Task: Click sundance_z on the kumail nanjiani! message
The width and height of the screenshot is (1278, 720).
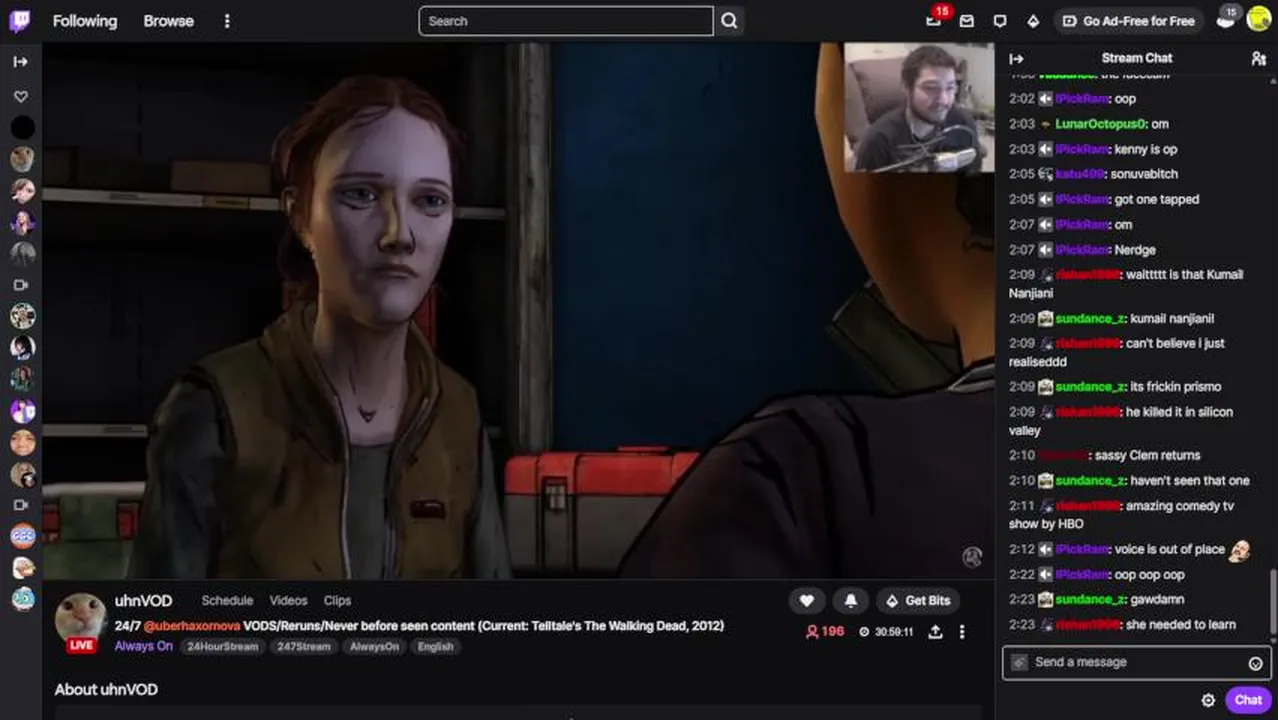Action: coord(1090,319)
